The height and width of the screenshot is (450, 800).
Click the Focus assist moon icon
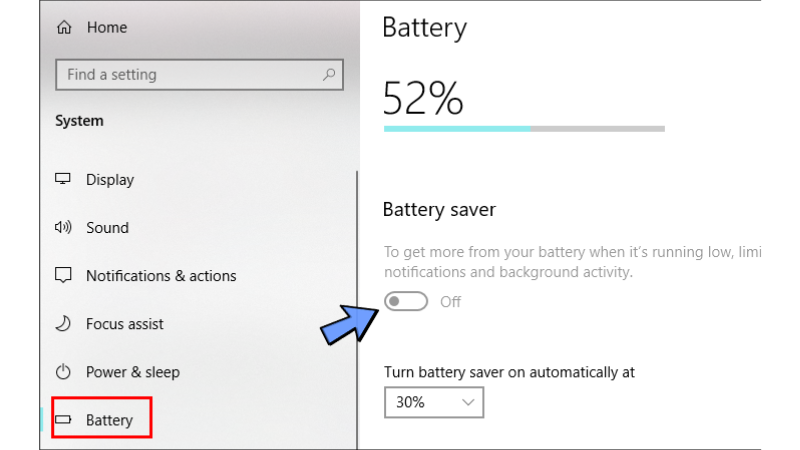coord(64,324)
